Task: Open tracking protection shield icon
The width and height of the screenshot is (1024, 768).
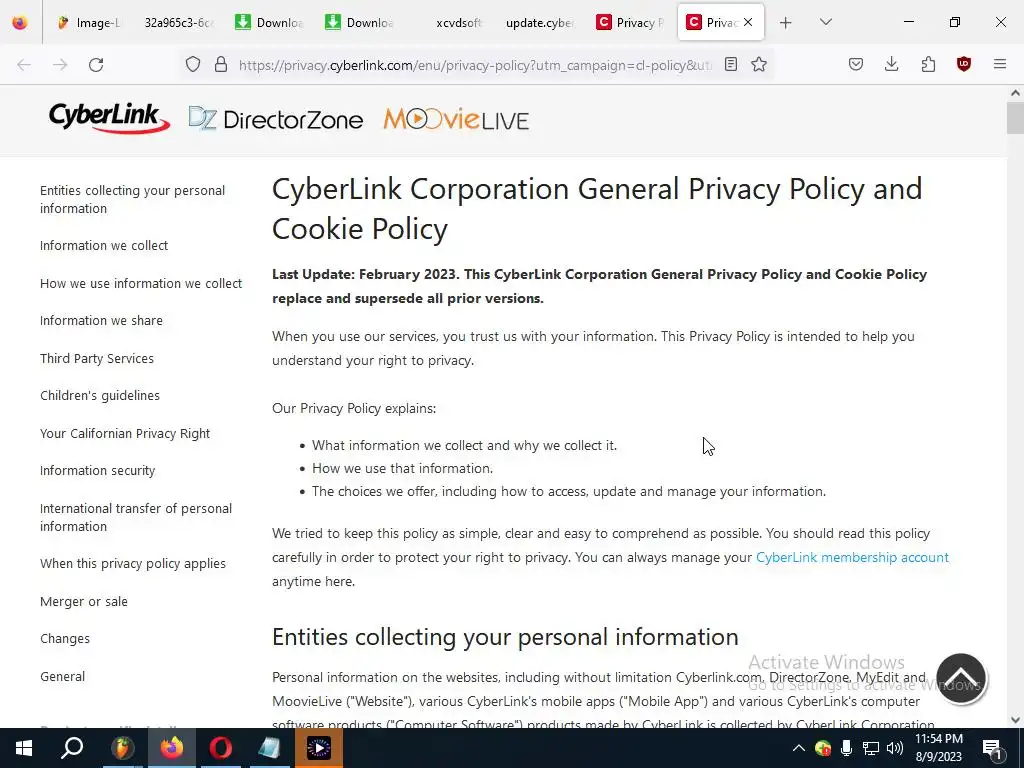Action: [193, 64]
